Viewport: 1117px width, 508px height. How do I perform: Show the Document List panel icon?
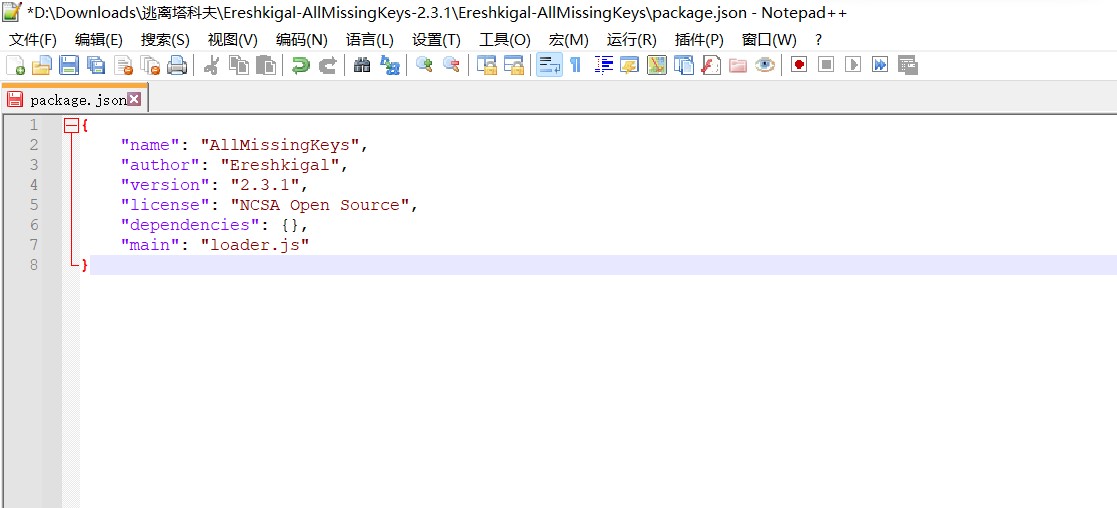[684, 66]
